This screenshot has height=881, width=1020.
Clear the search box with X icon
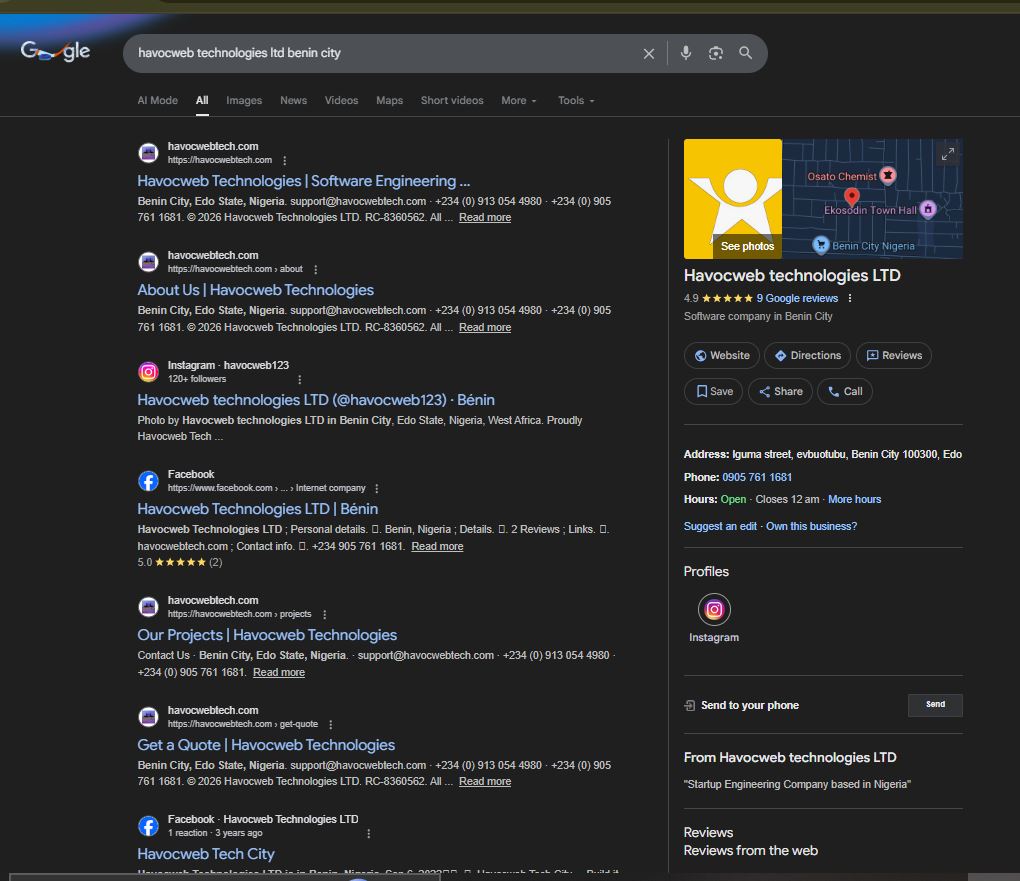pos(649,53)
